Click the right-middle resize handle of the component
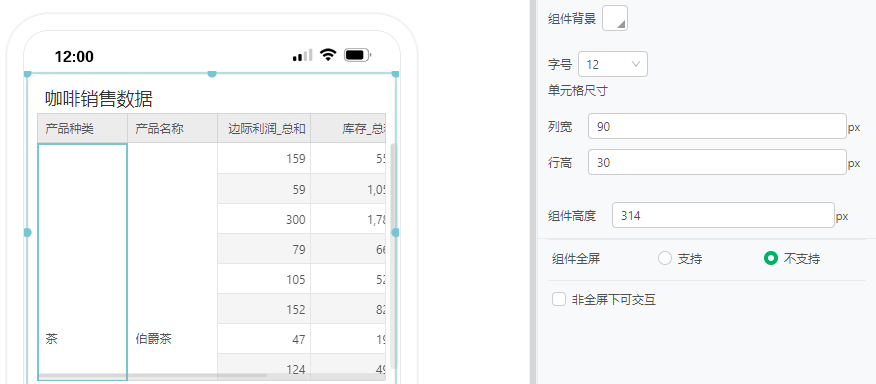The width and height of the screenshot is (876, 384). point(396,232)
